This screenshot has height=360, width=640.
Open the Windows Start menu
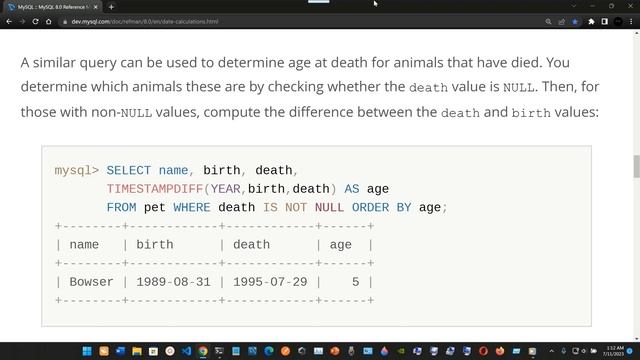(87, 351)
